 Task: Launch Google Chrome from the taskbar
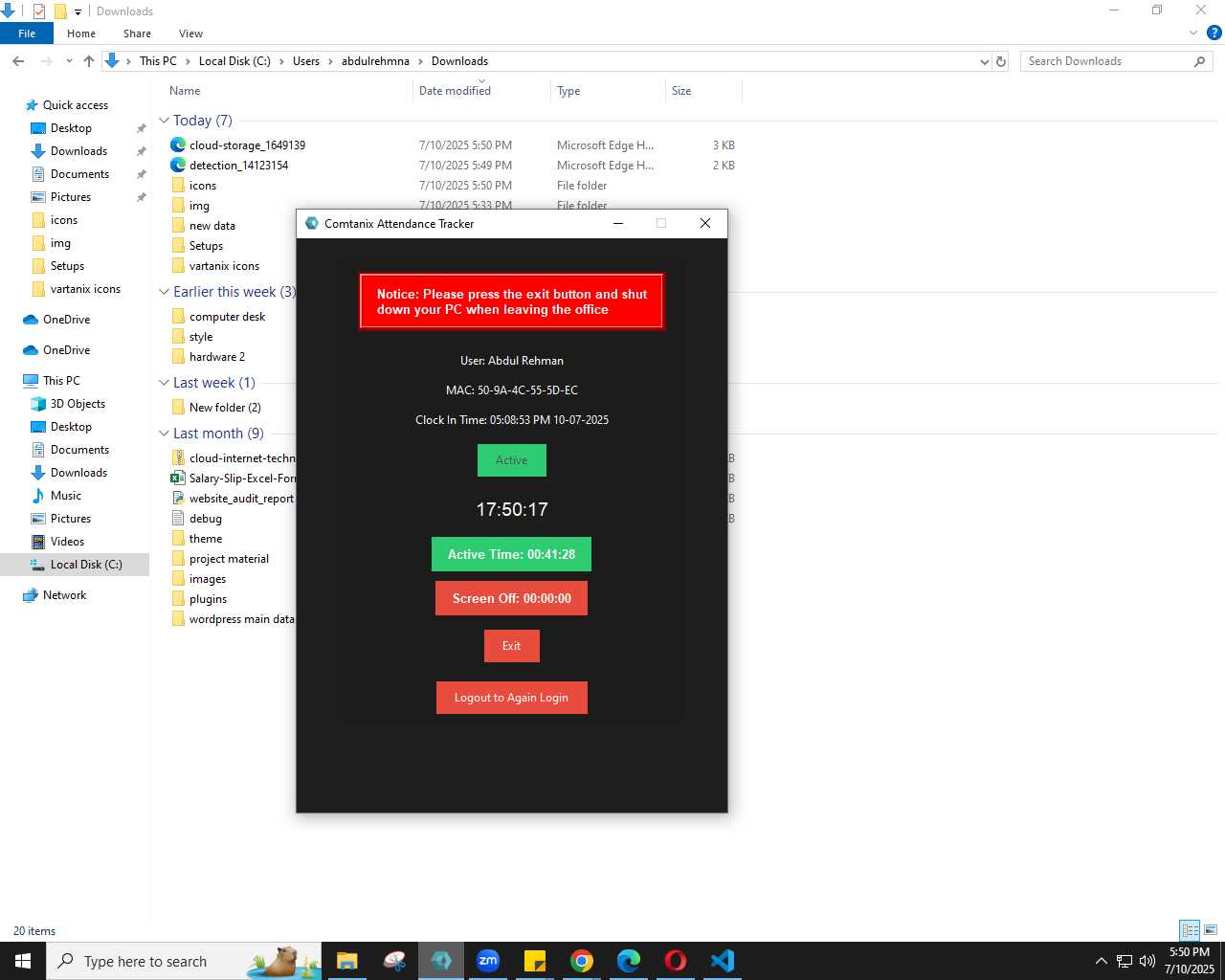[582, 961]
